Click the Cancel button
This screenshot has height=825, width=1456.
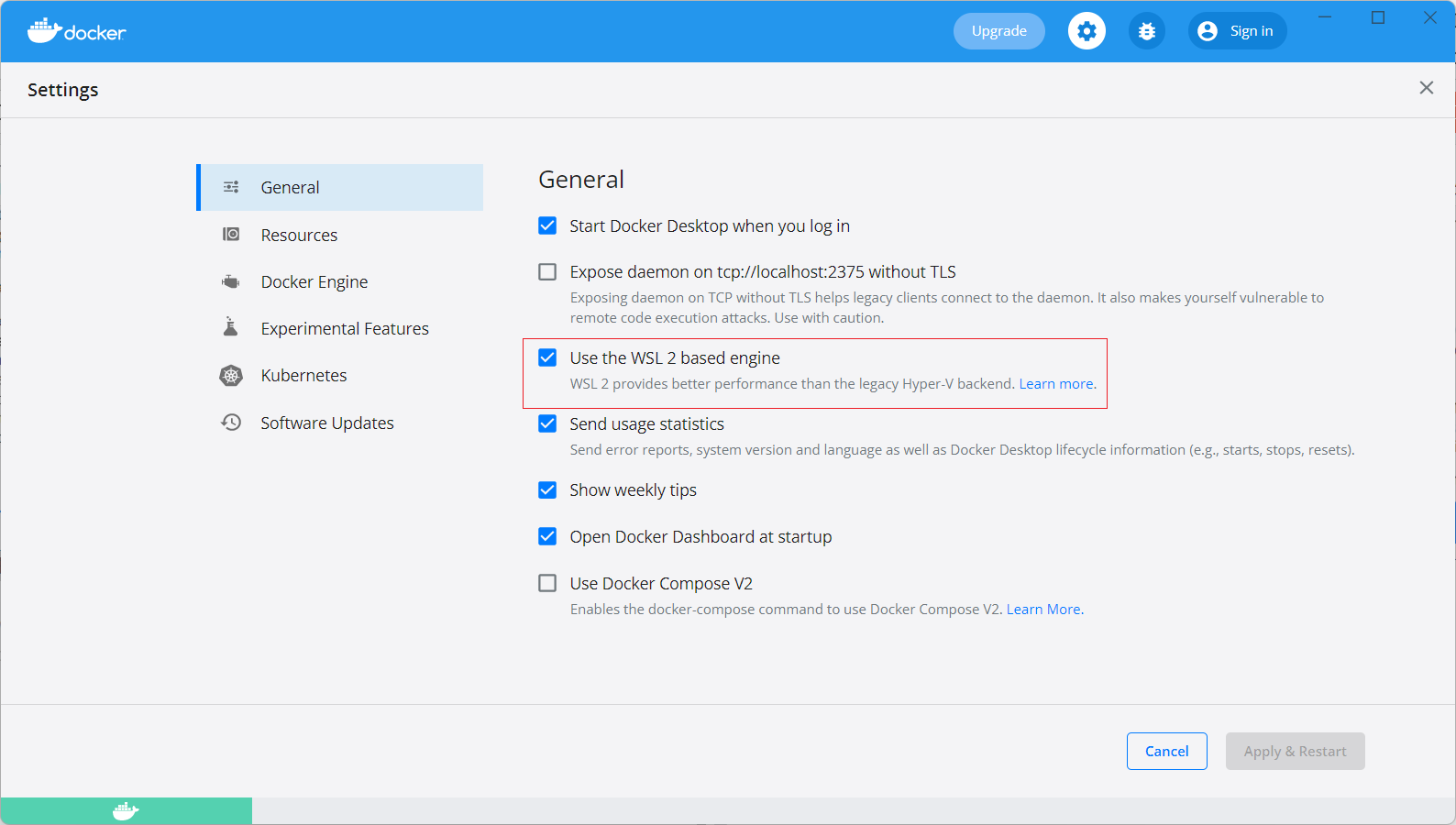1167,752
